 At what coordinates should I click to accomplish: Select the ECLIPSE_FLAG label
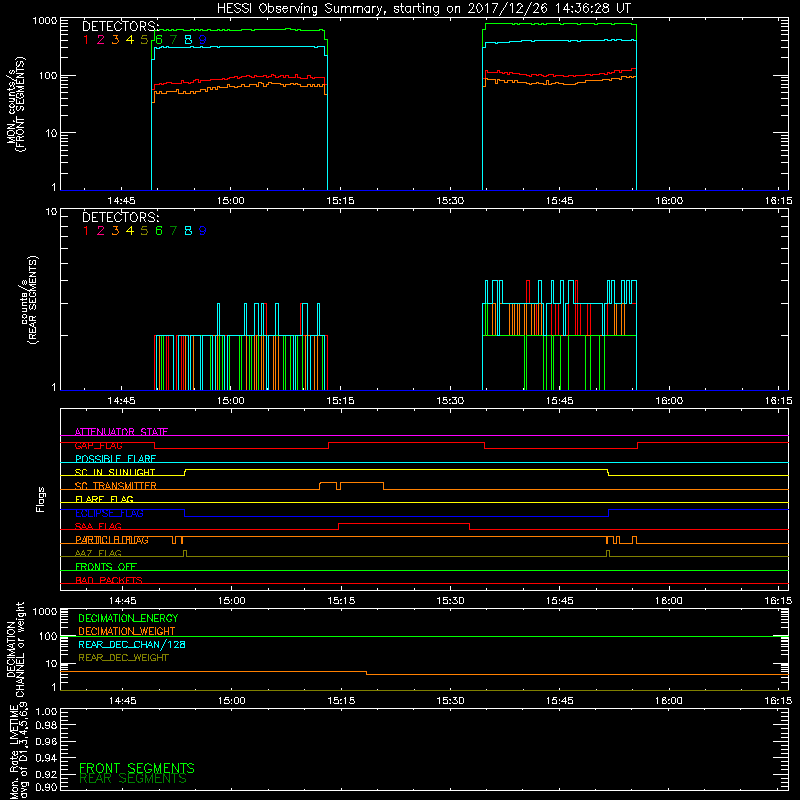[109, 513]
